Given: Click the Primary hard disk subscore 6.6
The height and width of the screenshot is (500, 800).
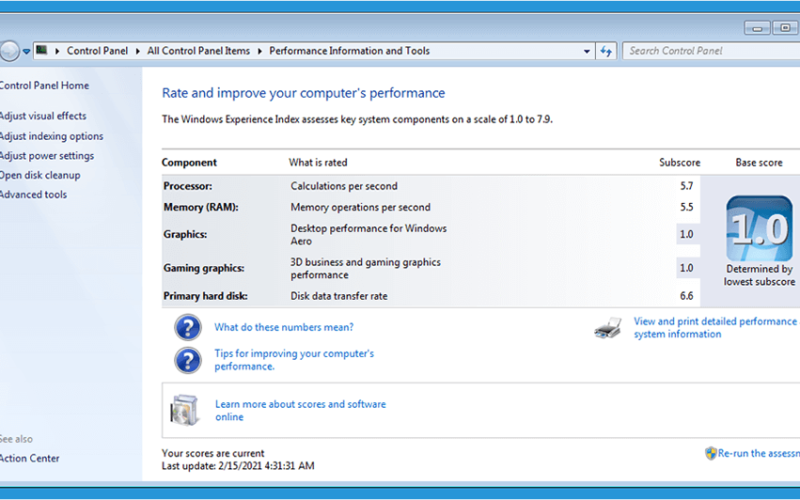Looking at the screenshot, I should click(x=686, y=296).
